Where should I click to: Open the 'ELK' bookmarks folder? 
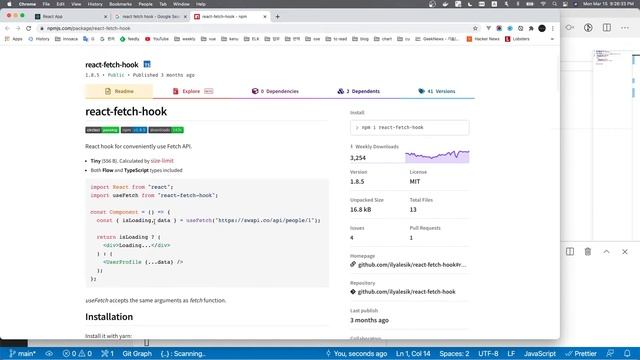(x=251, y=39)
